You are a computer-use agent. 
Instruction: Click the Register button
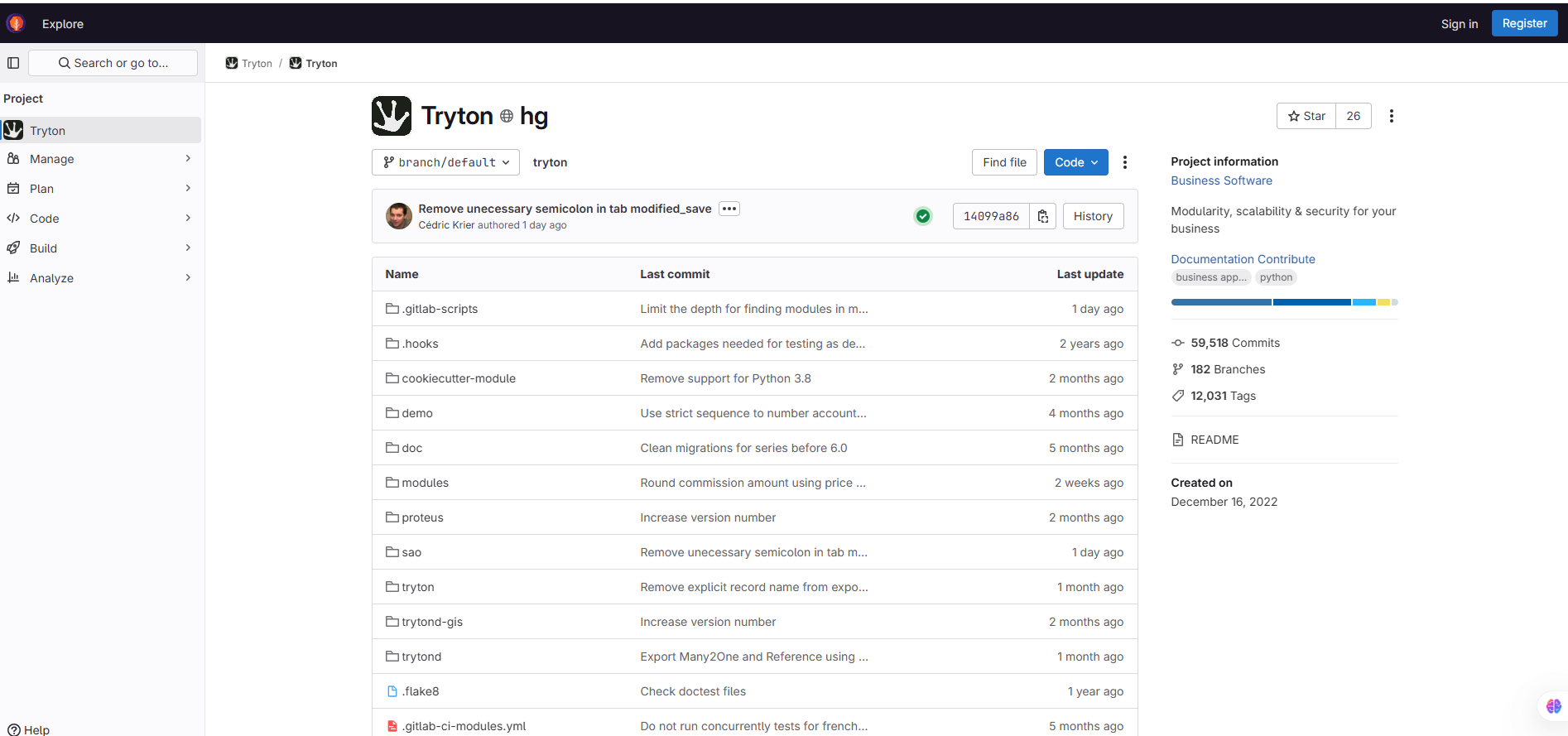coord(1524,23)
